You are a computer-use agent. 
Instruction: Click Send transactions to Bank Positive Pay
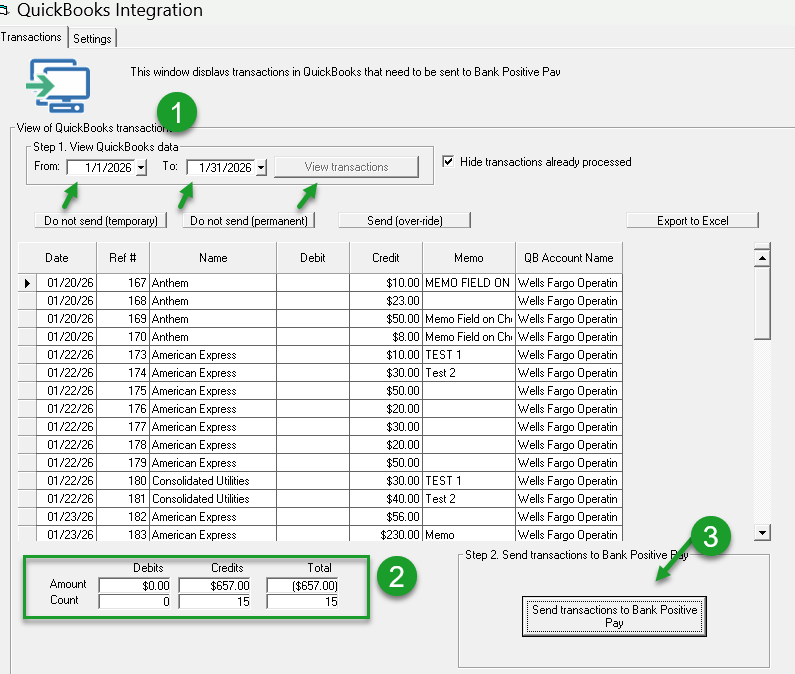[x=614, y=616]
